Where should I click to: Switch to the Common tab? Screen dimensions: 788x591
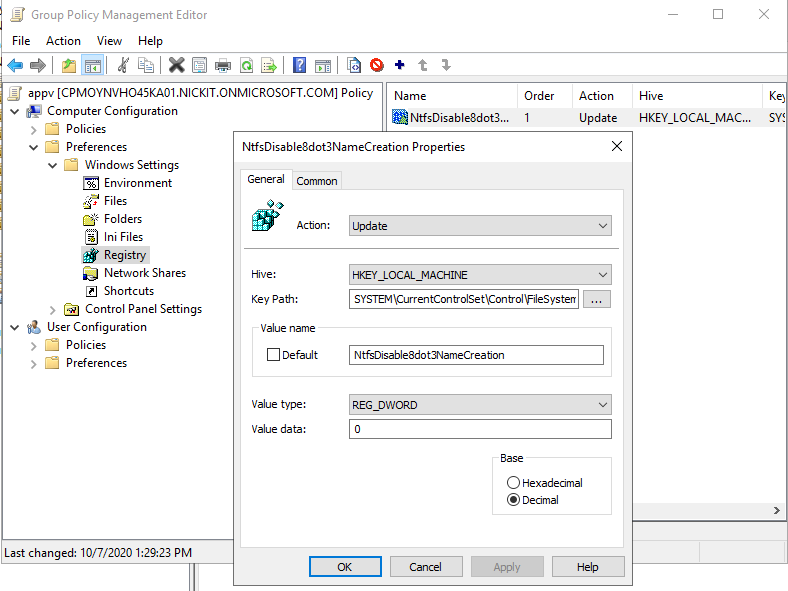coord(317,181)
